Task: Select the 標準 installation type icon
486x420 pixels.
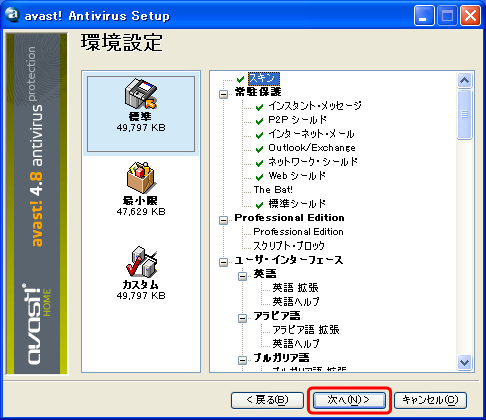Action: click(x=141, y=94)
